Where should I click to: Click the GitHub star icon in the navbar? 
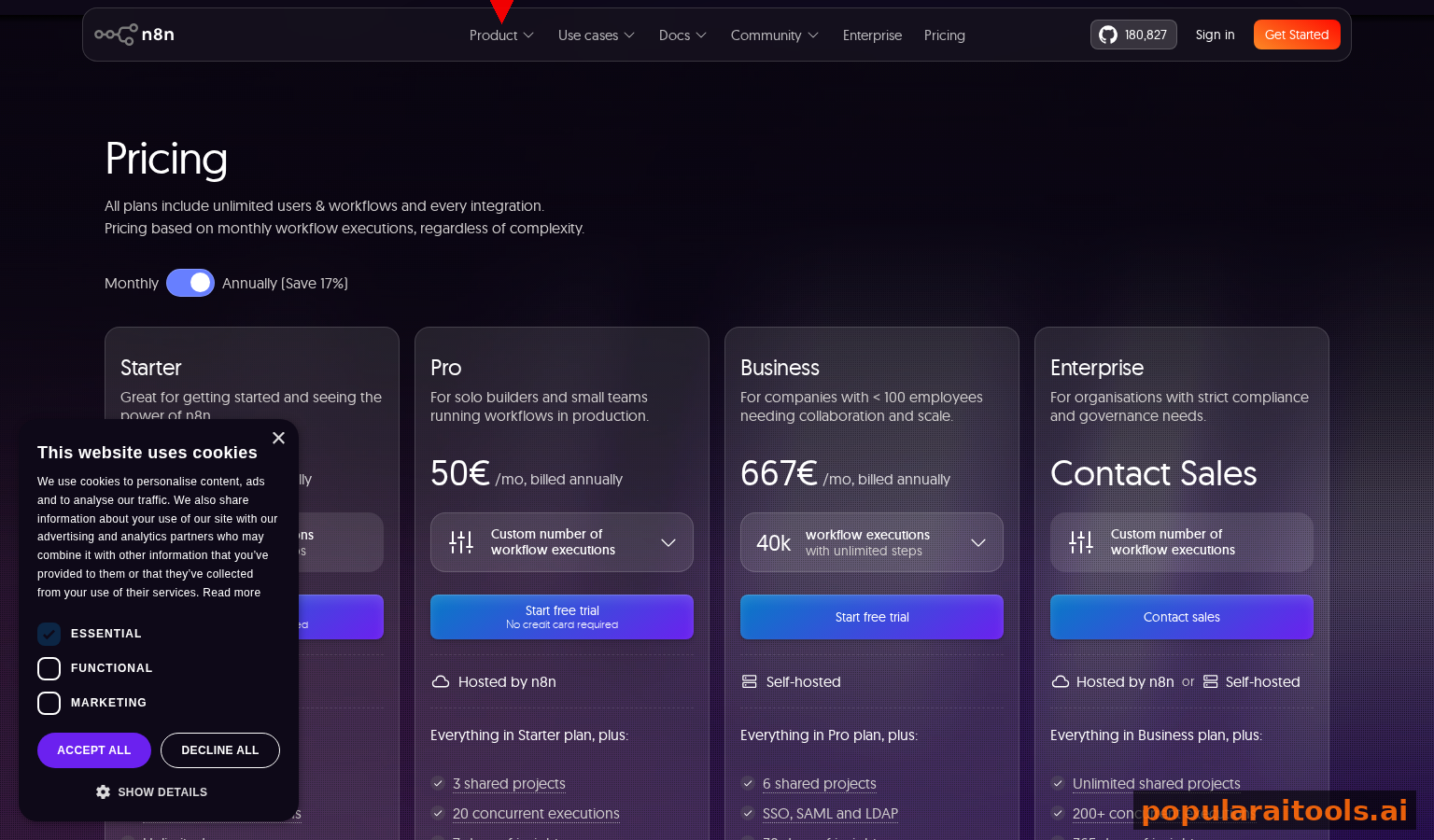1108,35
